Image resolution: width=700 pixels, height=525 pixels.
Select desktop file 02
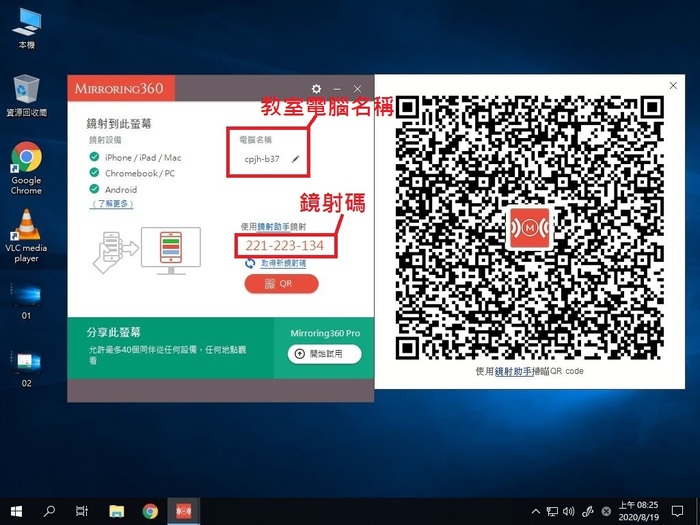[x=26, y=369]
